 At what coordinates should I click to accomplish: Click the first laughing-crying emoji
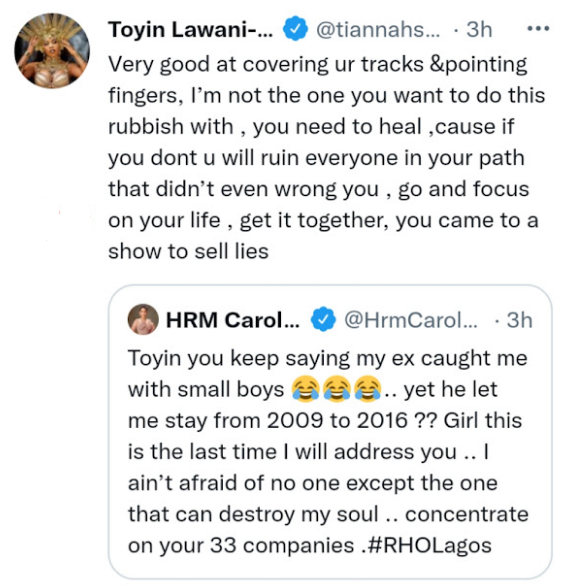(x=306, y=389)
